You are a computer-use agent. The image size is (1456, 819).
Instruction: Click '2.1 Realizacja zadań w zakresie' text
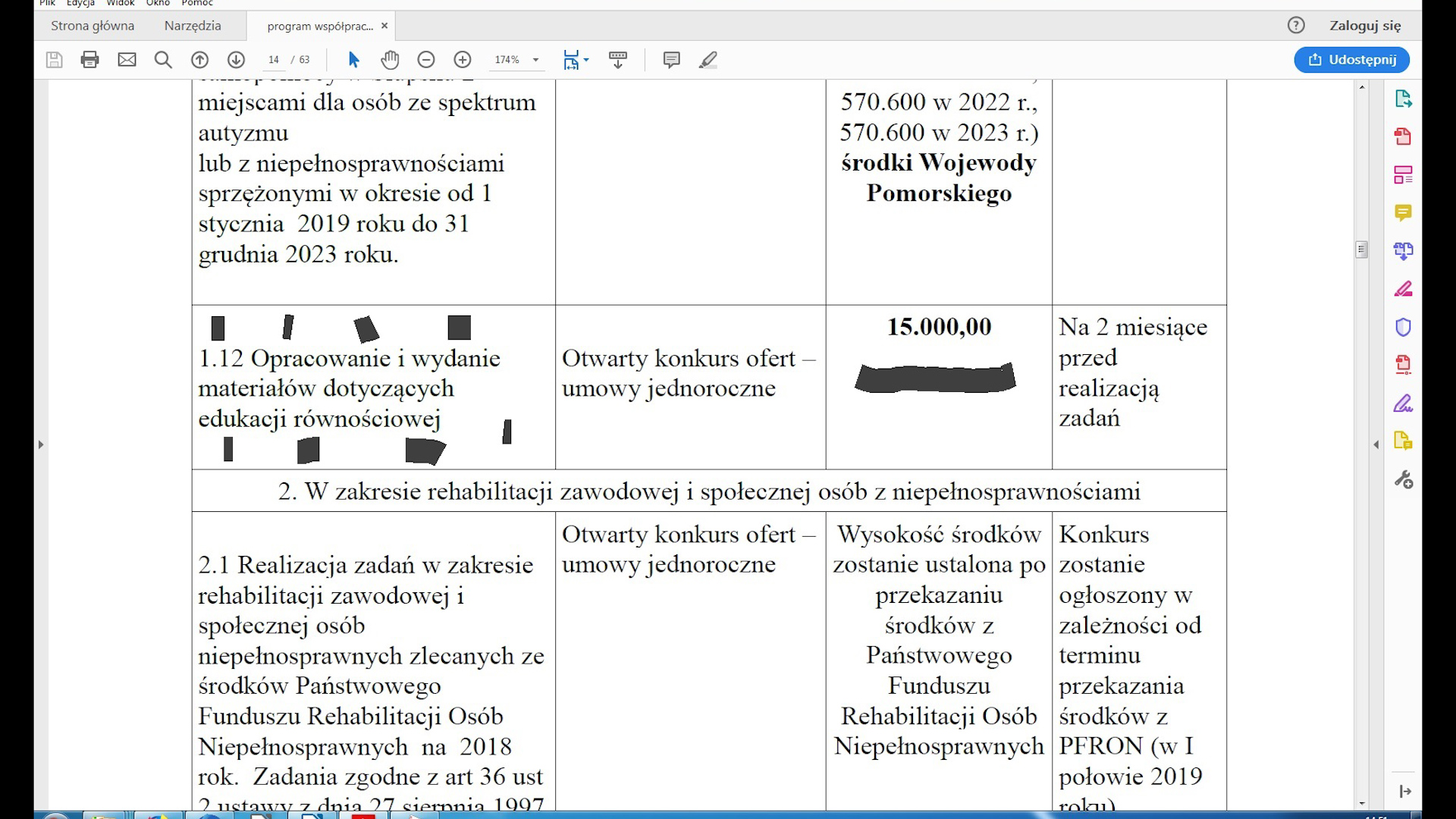point(366,565)
